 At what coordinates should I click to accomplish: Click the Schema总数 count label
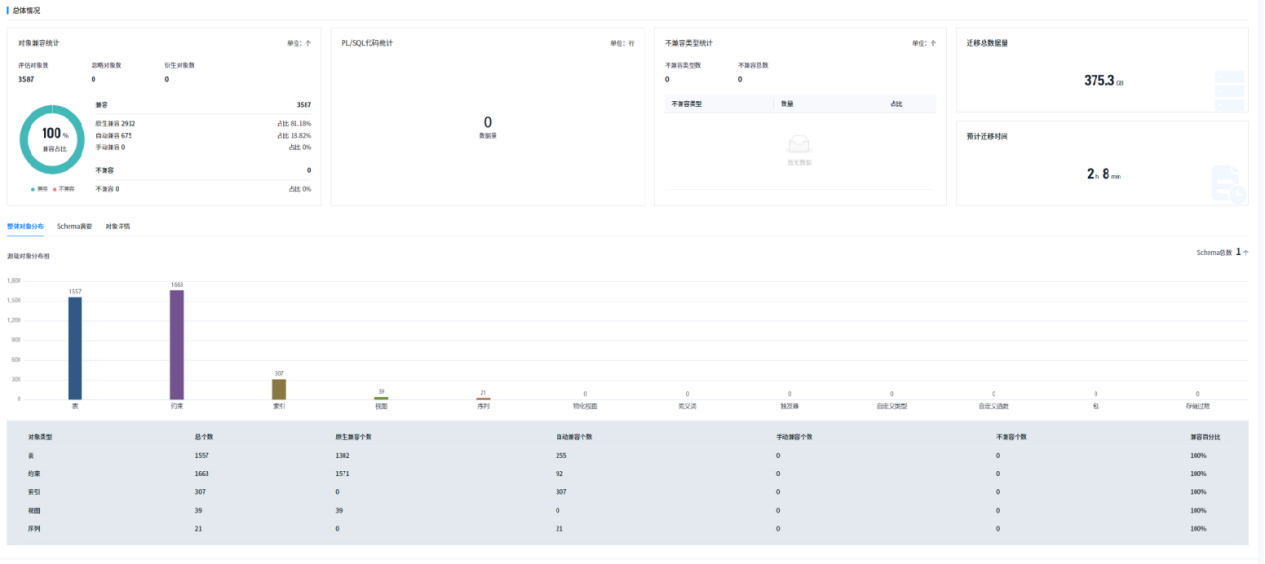click(x=1222, y=252)
